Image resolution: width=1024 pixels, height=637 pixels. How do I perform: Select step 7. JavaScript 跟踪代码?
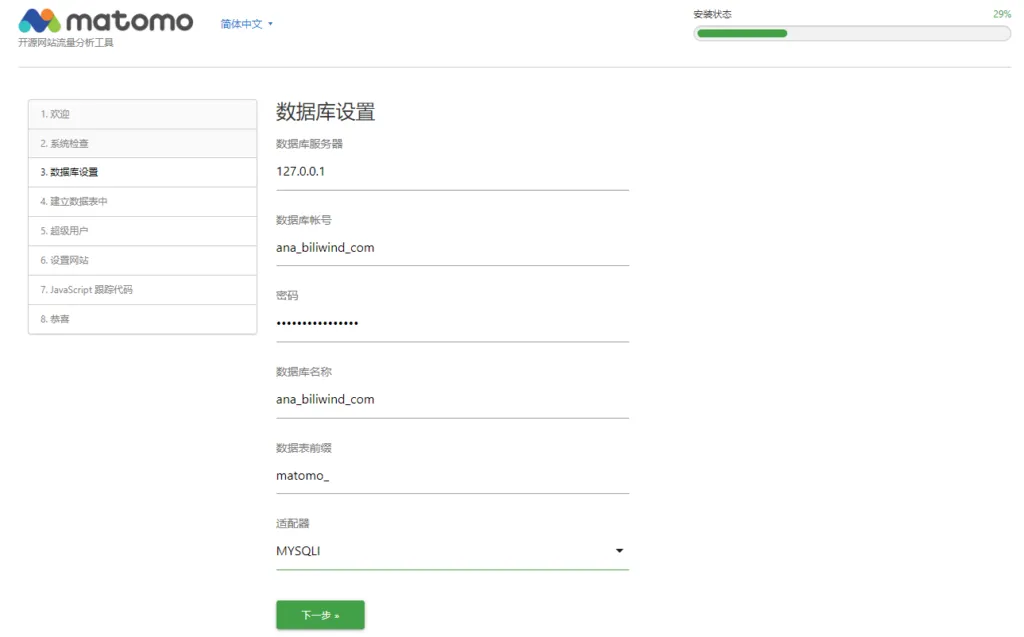[x=142, y=290]
